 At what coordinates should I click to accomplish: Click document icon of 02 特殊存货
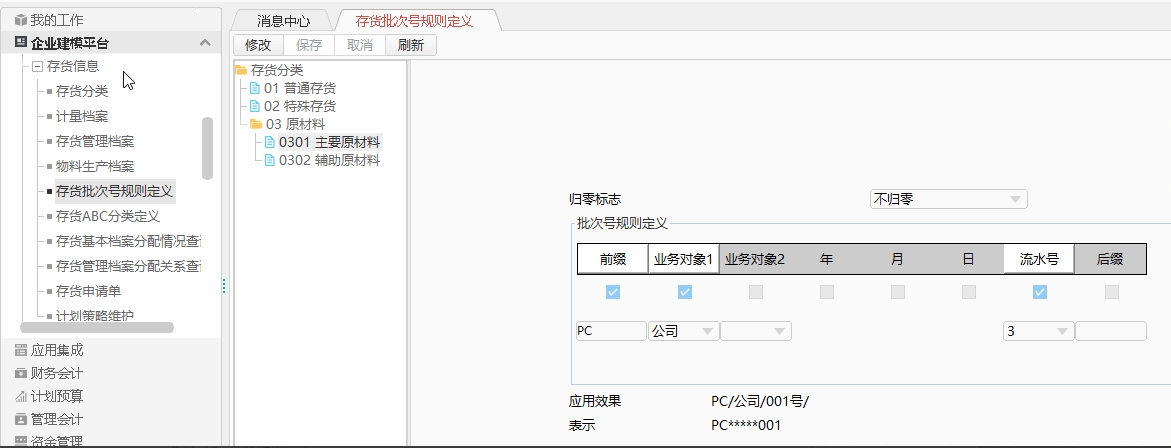pos(255,106)
